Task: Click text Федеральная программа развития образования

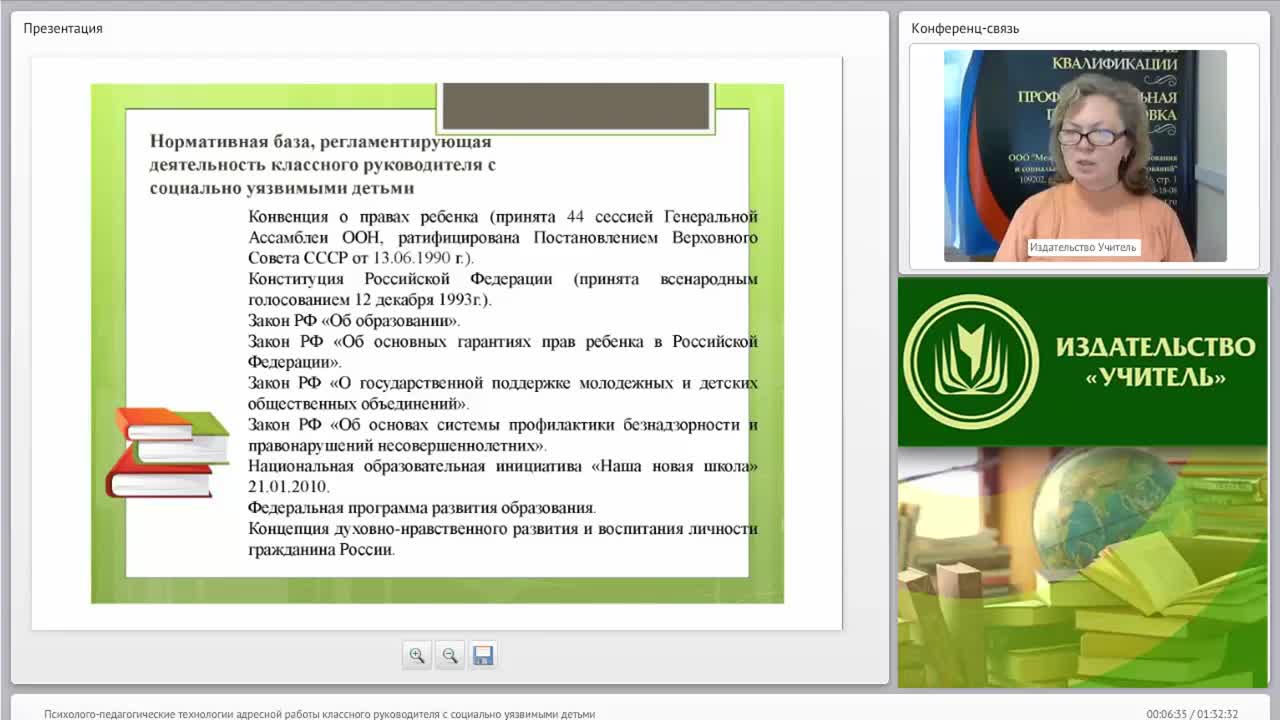Action: pos(421,508)
